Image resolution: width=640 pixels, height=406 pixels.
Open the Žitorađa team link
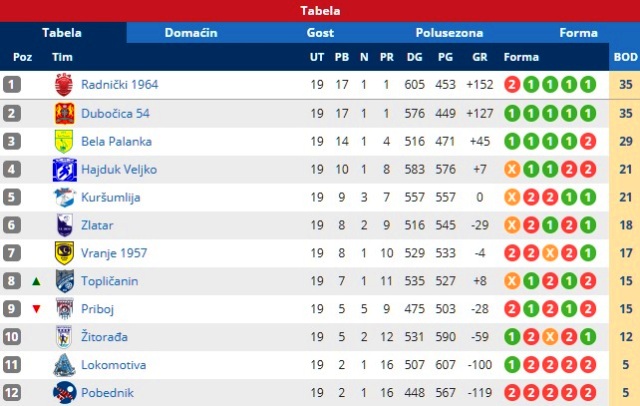(x=104, y=337)
